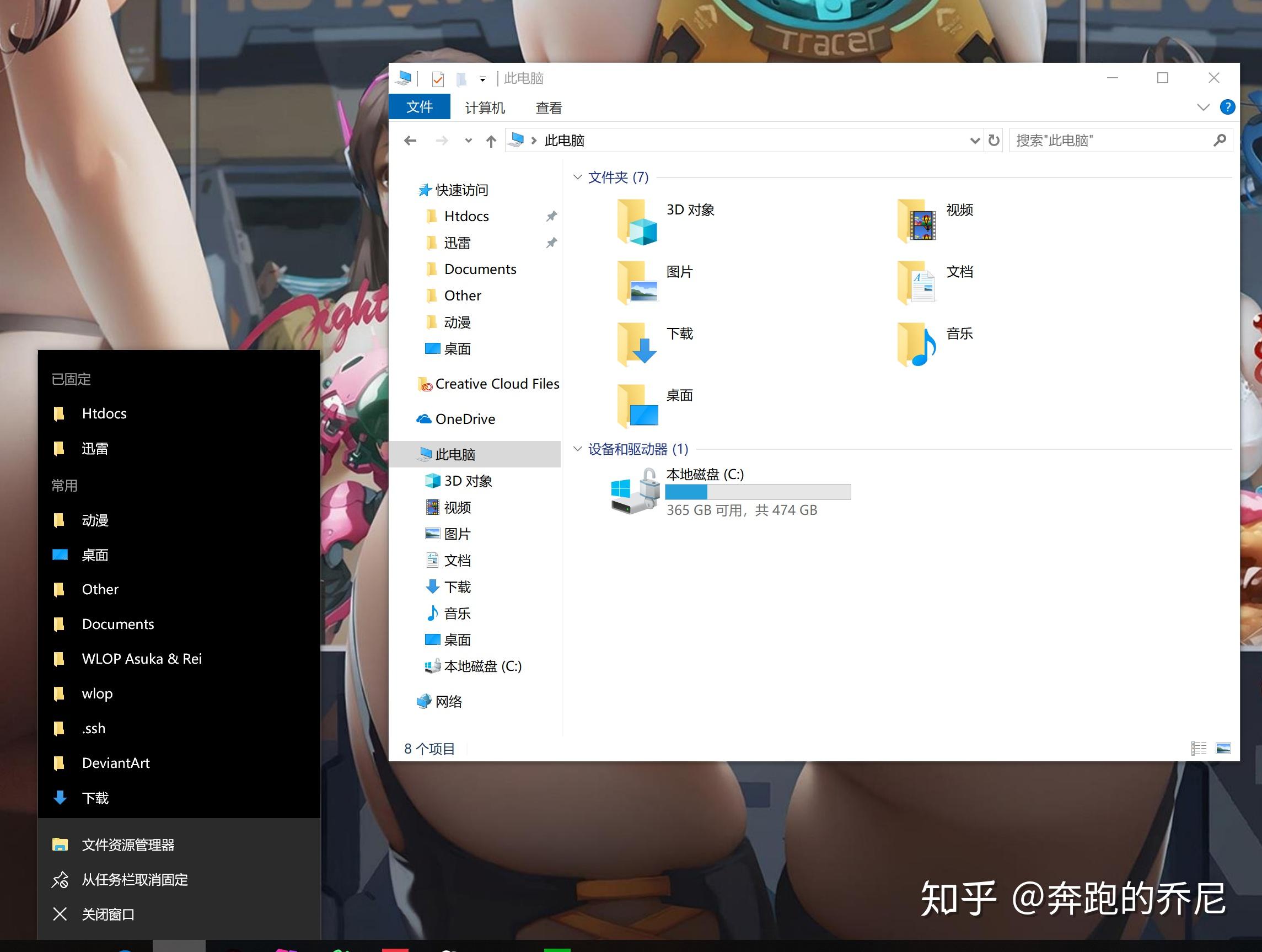Click the highlighted File Explorer taskbar button

[179, 946]
